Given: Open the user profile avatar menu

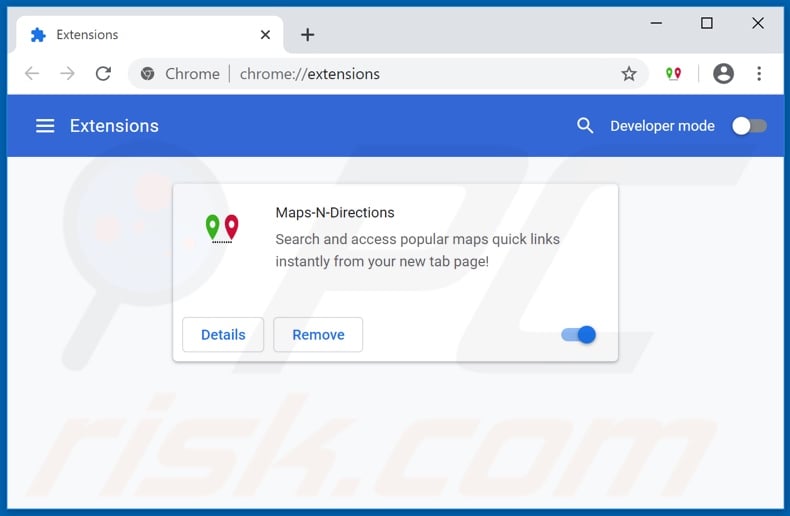Looking at the screenshot, I should tap(723, 74).
